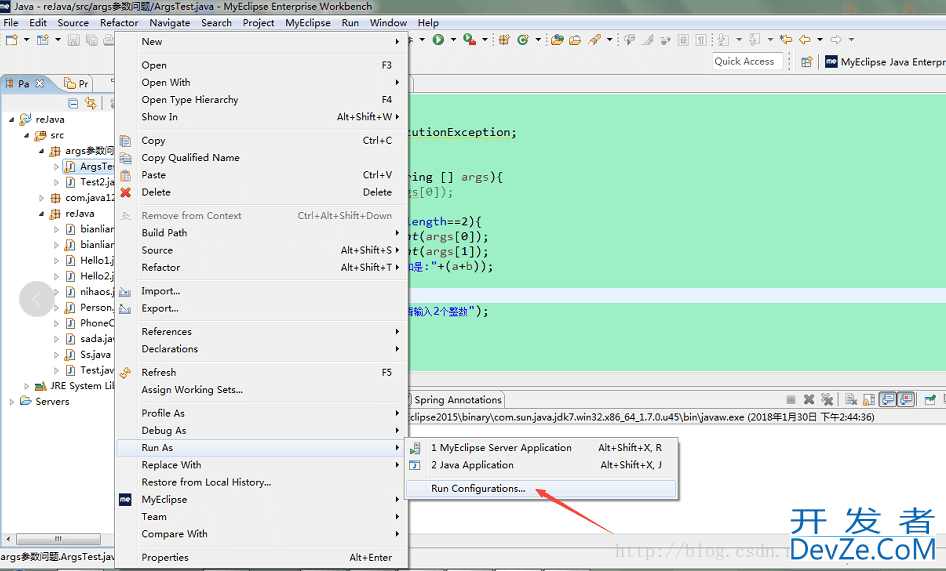Click the Open Perspective icon
946x571 pixels.
pos(806,62)
